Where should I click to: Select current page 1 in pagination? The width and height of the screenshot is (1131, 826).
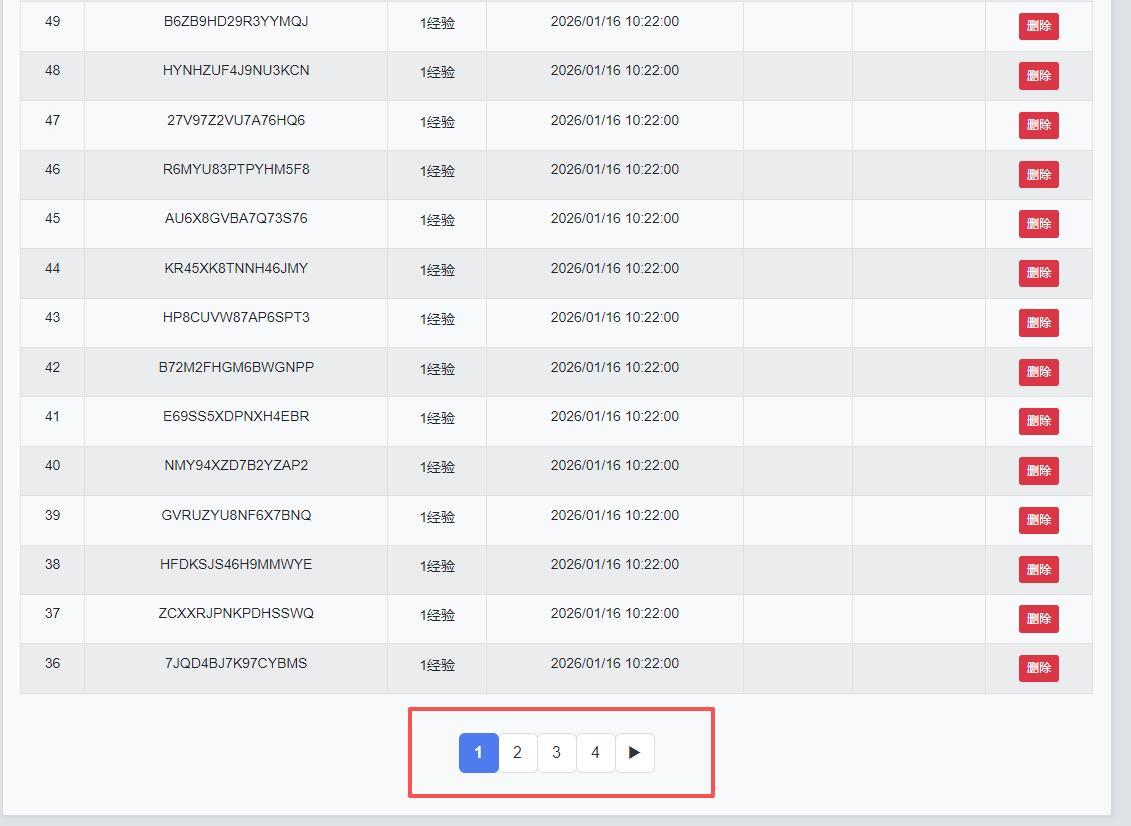tap(478, 753)
